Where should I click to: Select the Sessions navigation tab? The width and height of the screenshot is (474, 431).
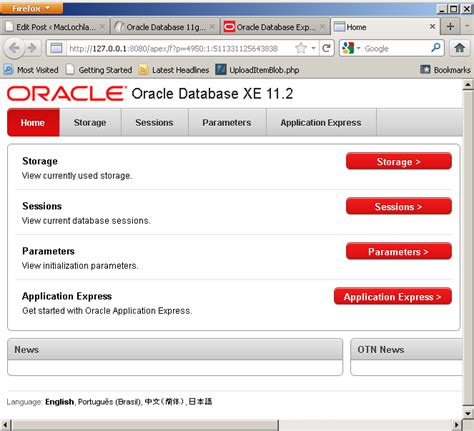click(154, 122)
